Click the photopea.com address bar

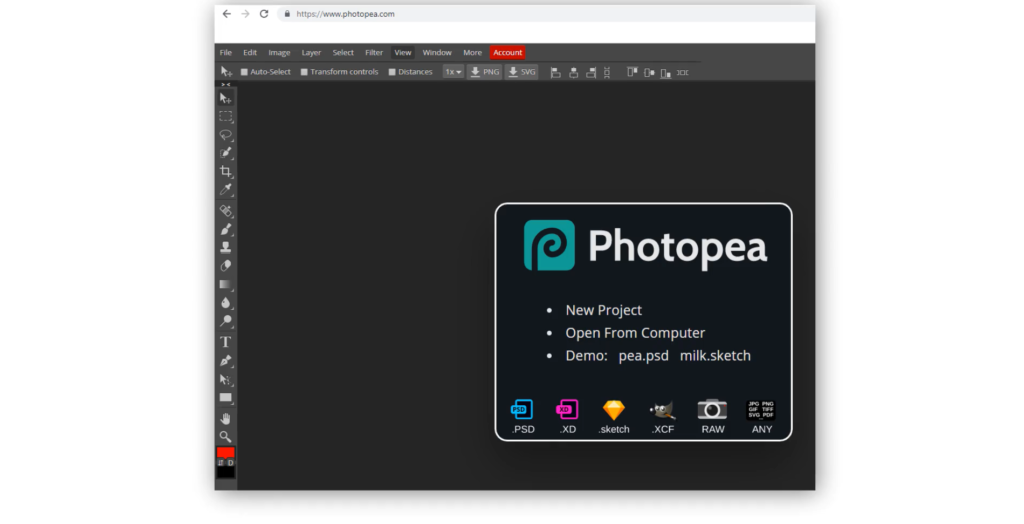coord(545,14)
